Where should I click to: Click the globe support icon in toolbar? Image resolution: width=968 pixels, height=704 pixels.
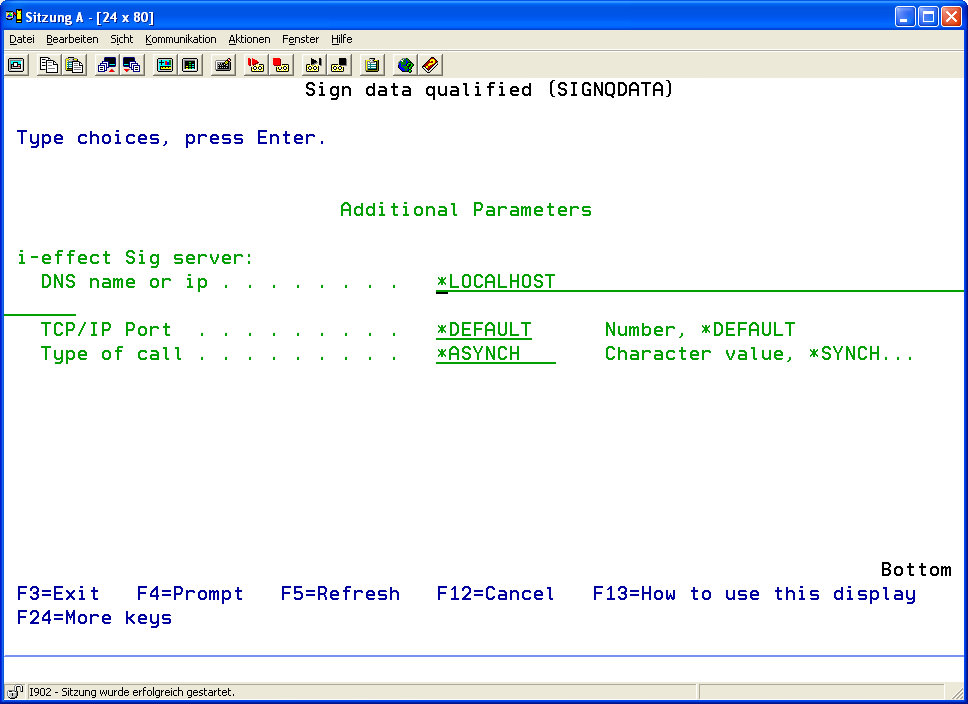[x=405, y=65]
